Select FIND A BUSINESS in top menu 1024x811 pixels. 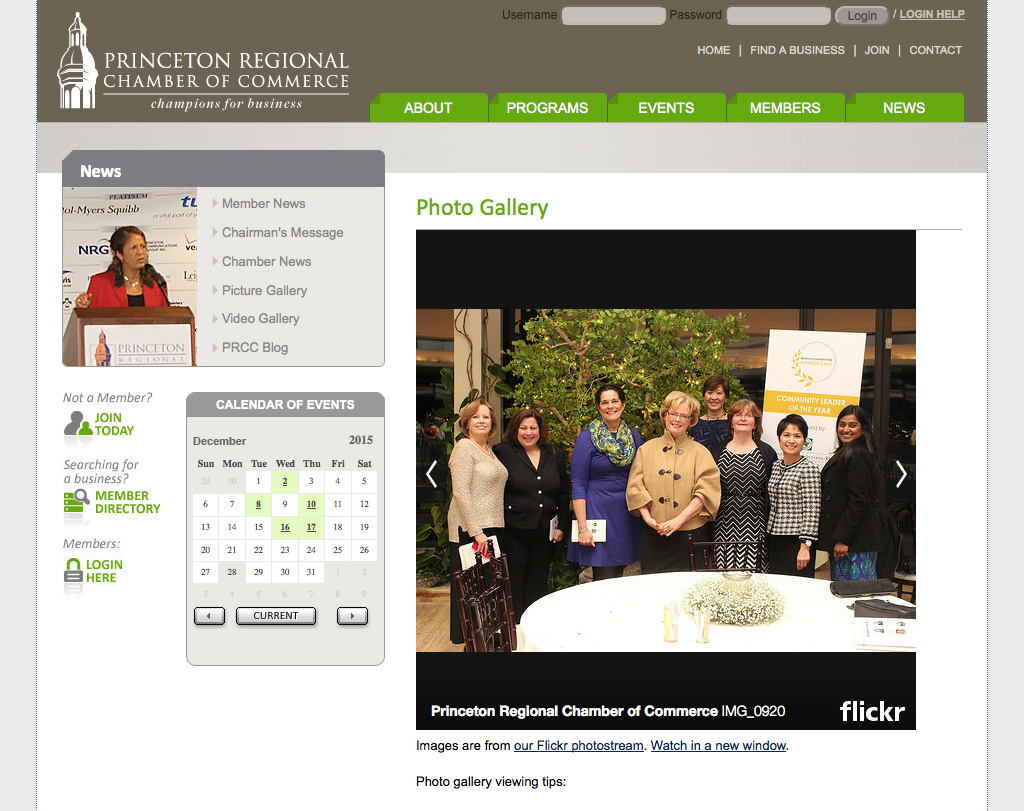(797, 50)
